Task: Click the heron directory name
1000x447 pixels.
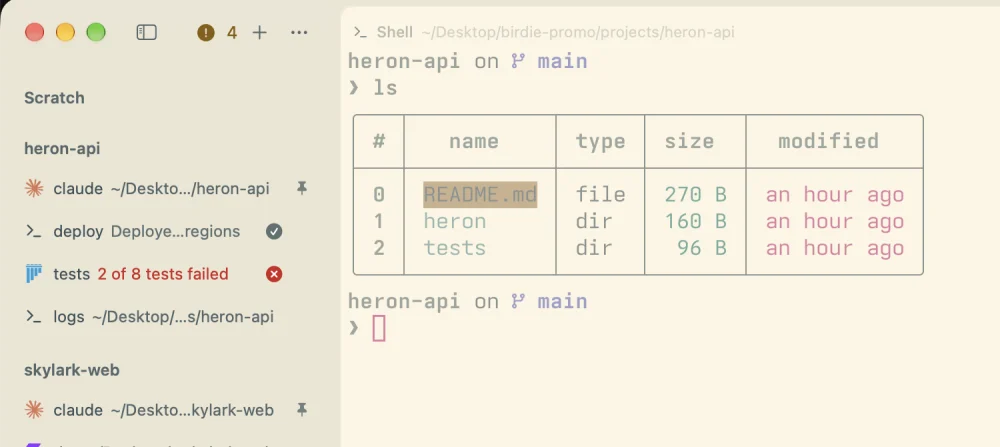Action: point(455,221)
